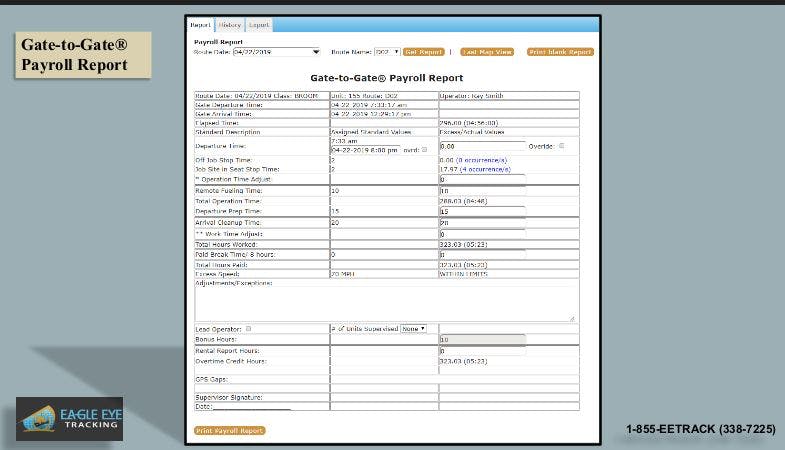This screenshot has width=785, height=450.
Task: Click the Print Payroll Report button
Action: tap(229, 430)
